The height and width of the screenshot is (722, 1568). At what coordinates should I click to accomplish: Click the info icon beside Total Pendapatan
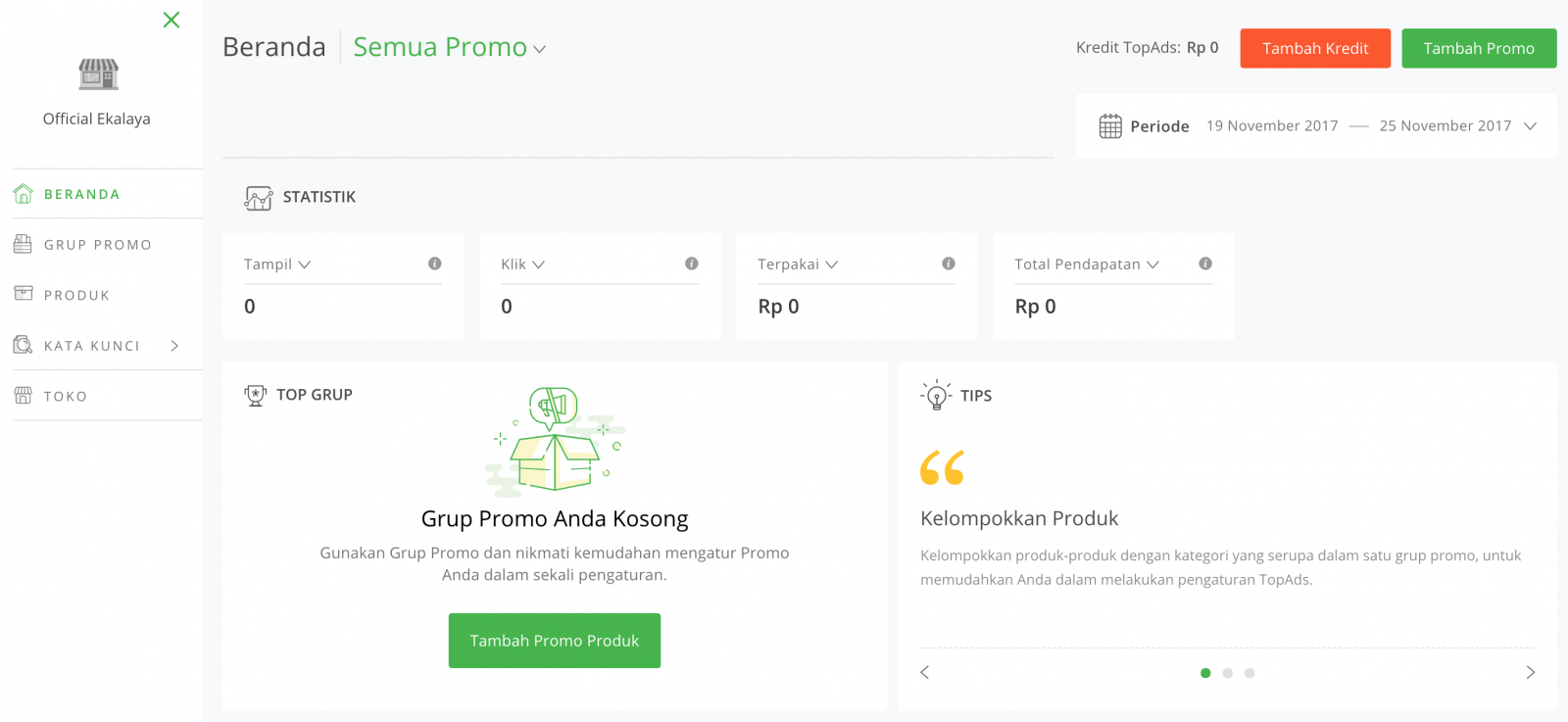1205,264
